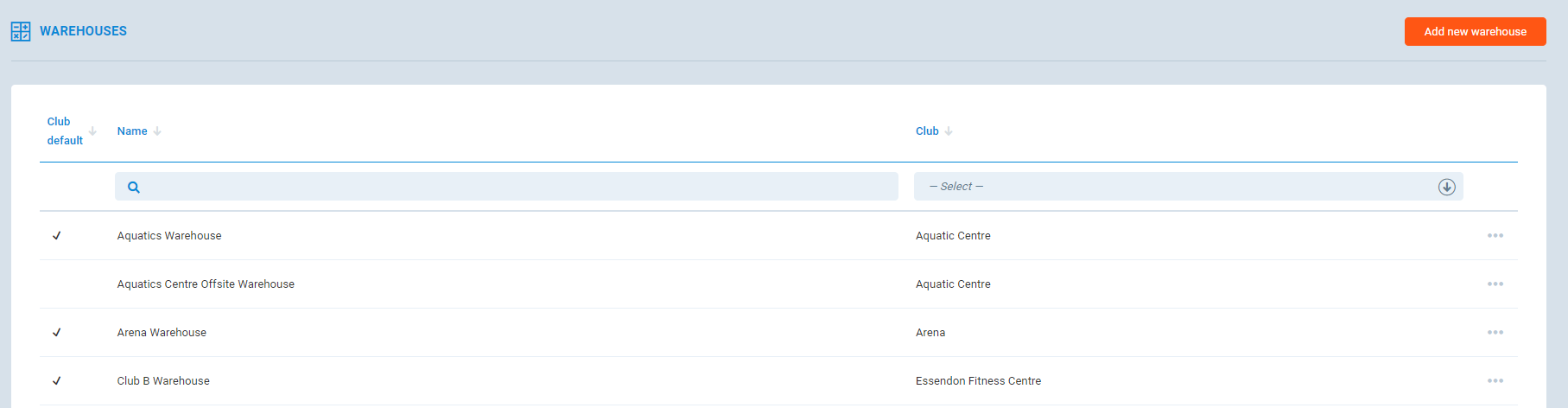Click sort arrow next to Club header

pos(949,131)
